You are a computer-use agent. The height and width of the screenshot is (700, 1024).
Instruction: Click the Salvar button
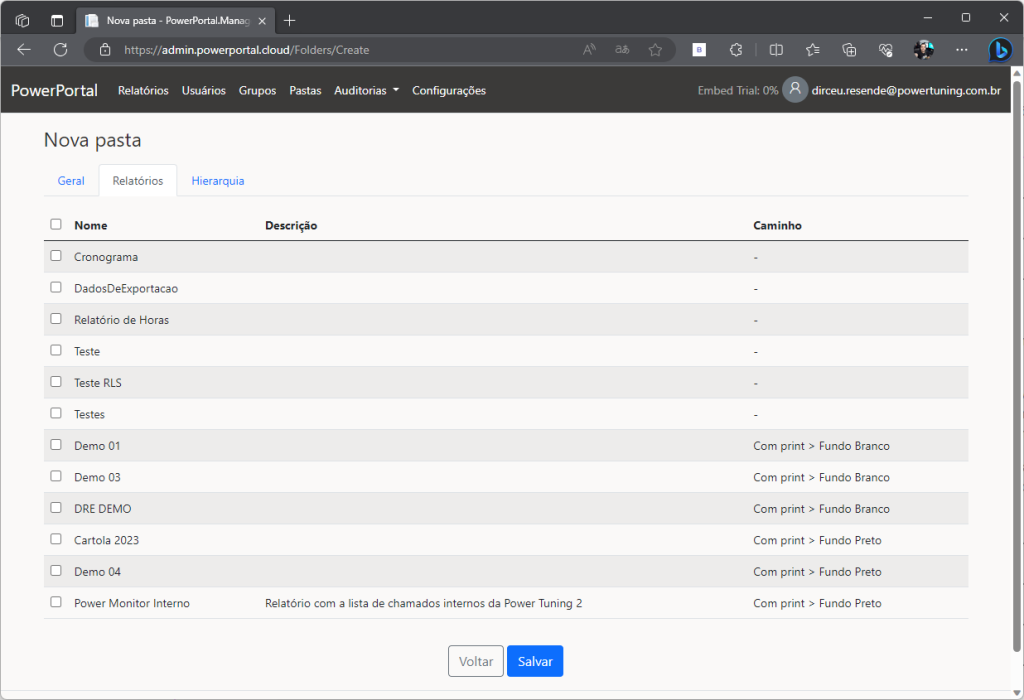coord(535,661)
